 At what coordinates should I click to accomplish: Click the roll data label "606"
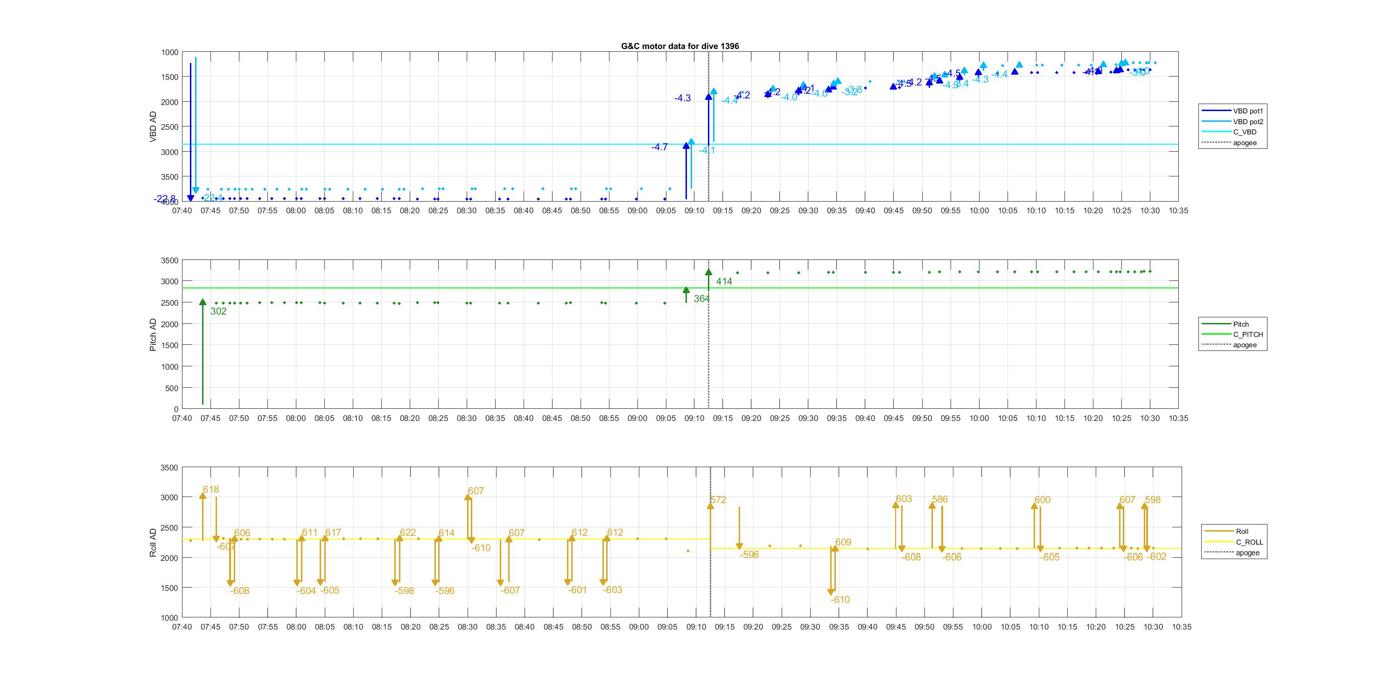click(x=242, y=533)
